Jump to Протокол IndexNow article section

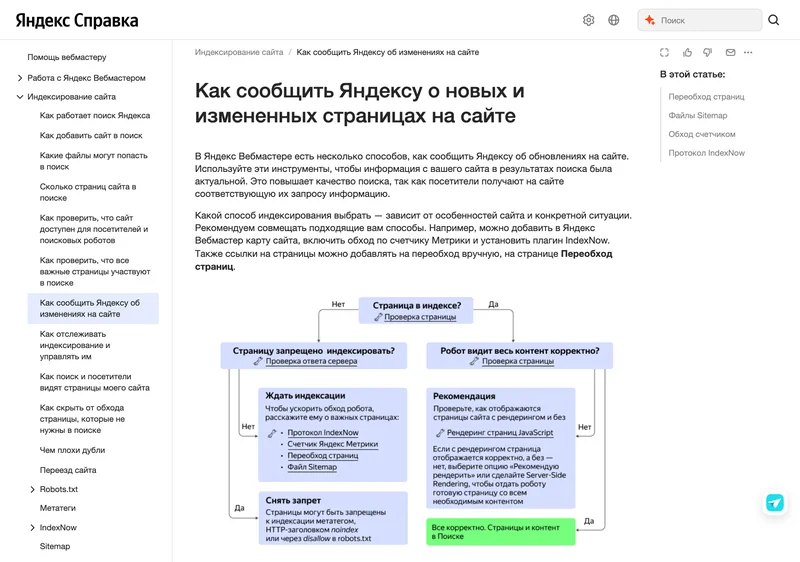click(706, 152)
